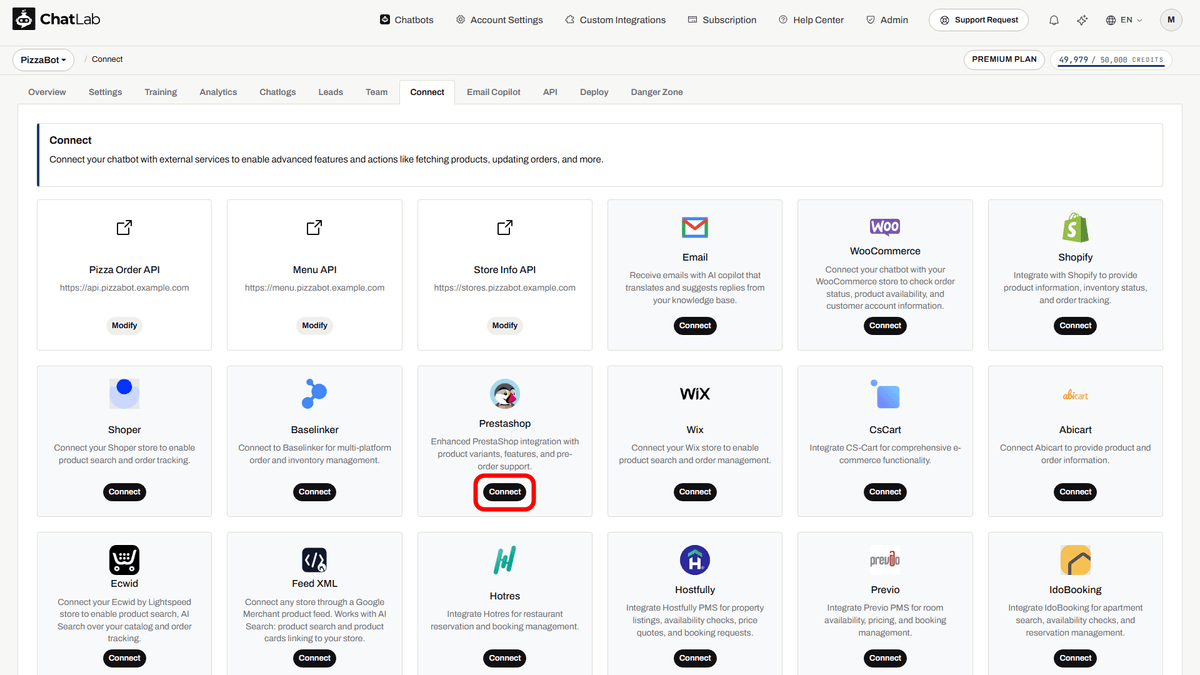Click the Support Request button
This screenshot has width=1200, height=675.
coord(979,20)
